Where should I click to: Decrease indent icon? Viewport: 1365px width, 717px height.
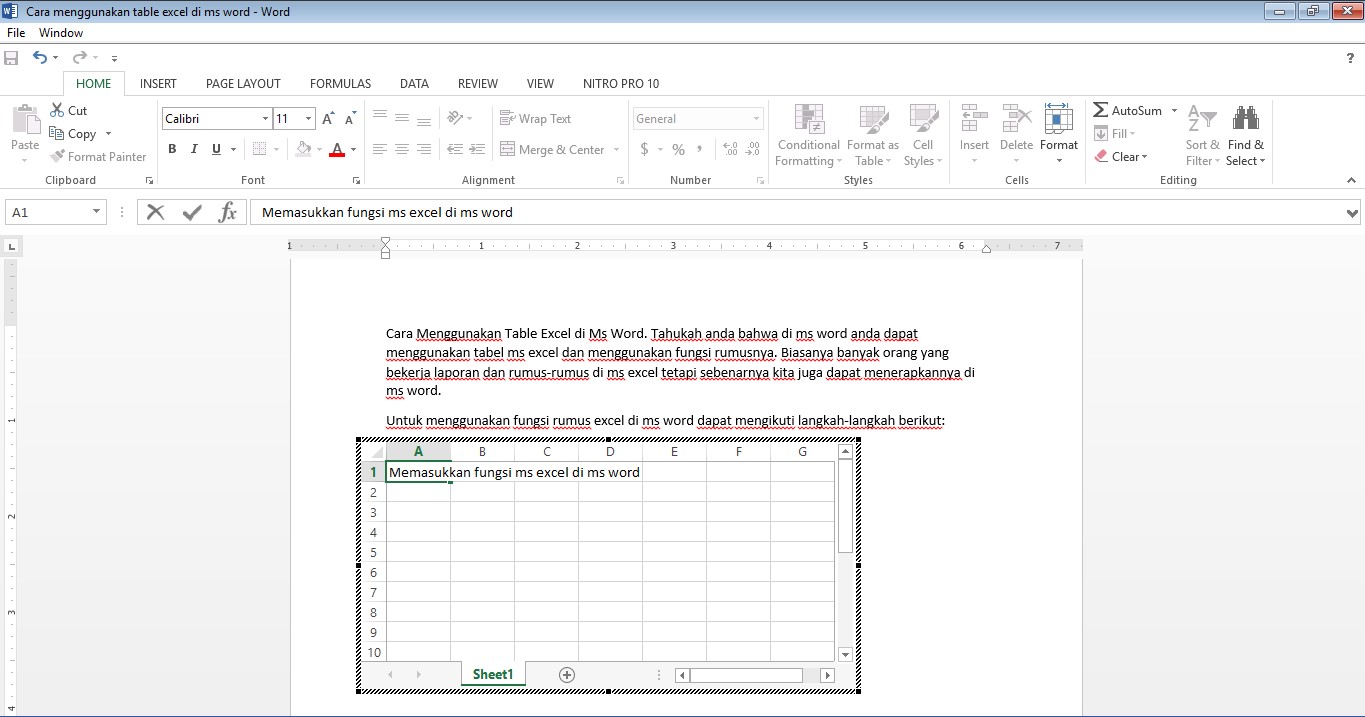(x=455, y=149)
